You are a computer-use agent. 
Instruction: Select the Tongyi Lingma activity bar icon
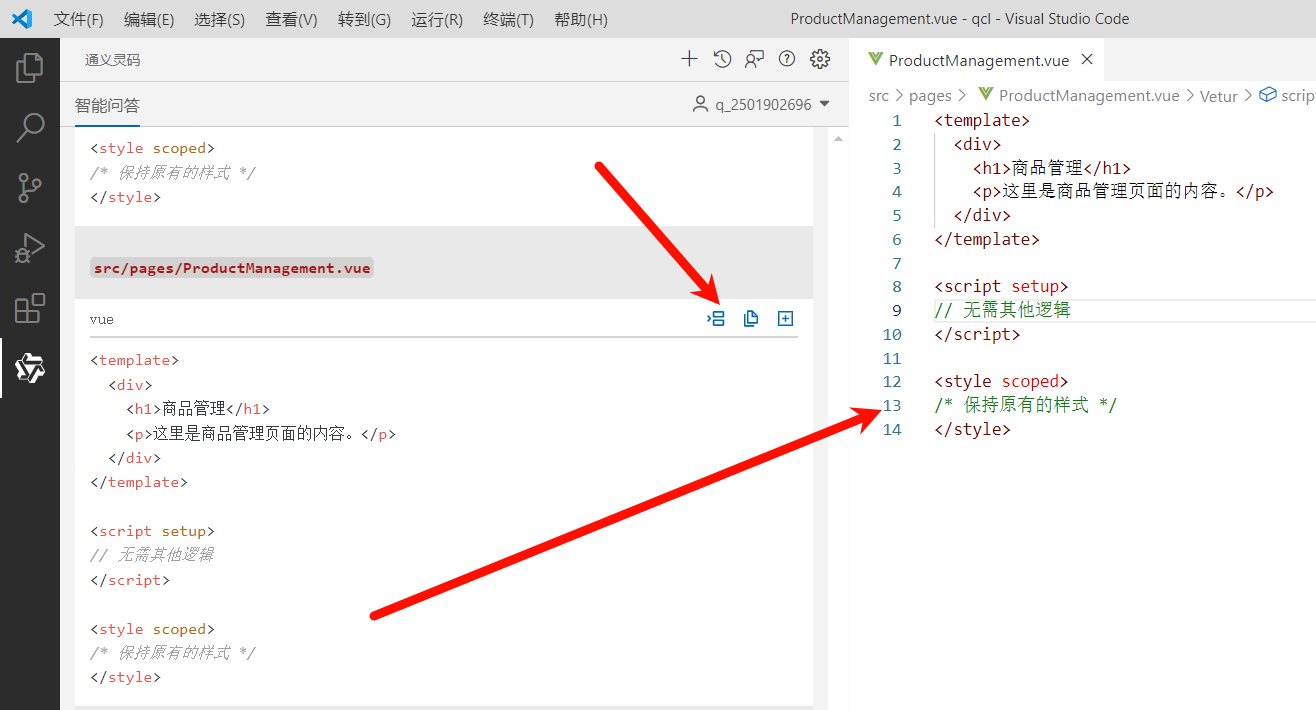[x=30, y=368]
